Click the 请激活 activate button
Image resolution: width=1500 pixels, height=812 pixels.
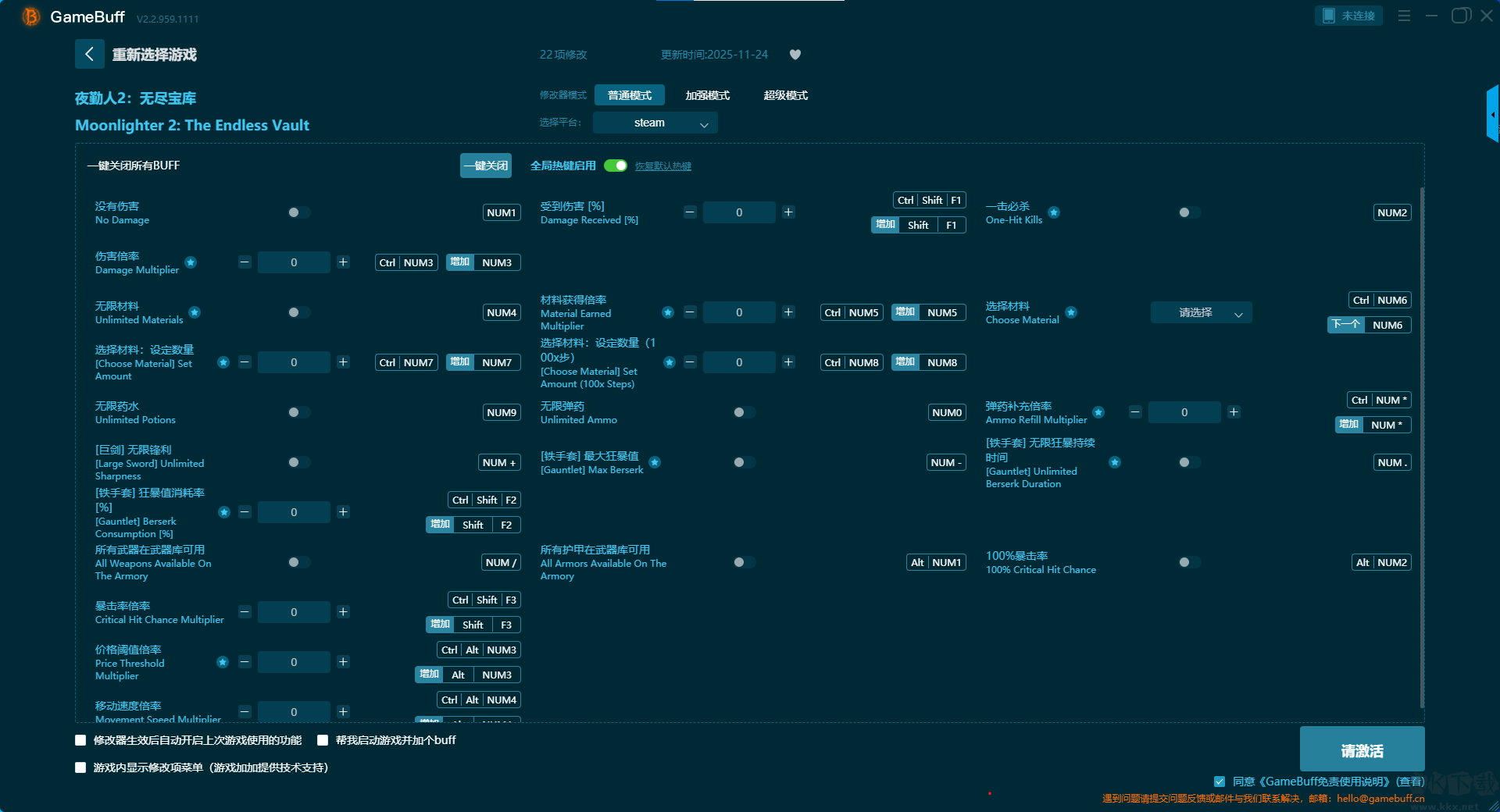(x=1362, y=750)
